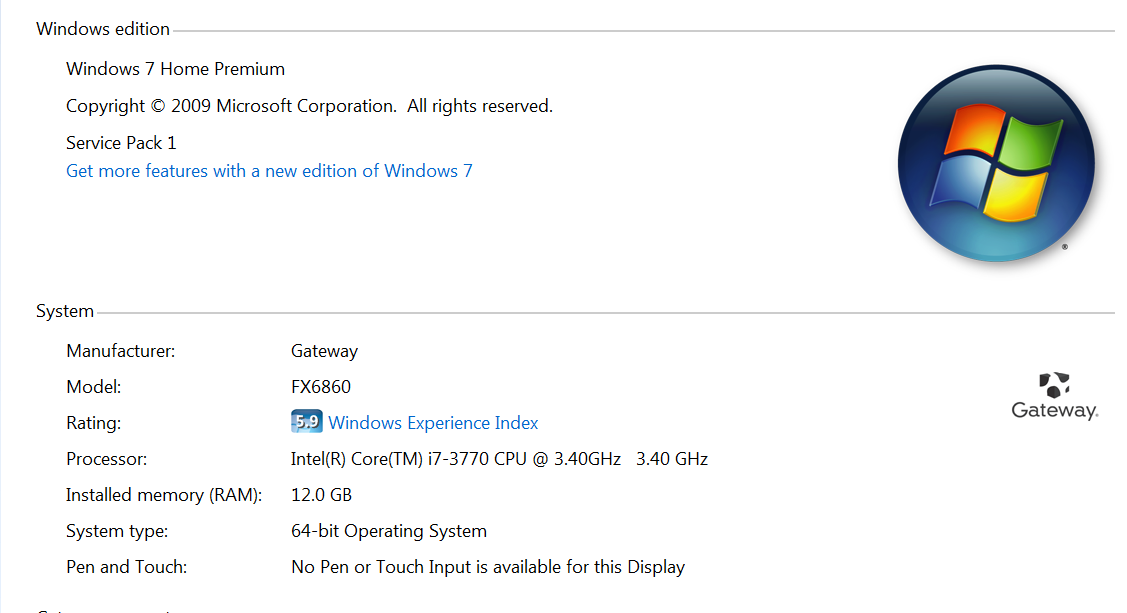Click the Windows edition section header
The image size is (1127, 613).
coord(103,29)
